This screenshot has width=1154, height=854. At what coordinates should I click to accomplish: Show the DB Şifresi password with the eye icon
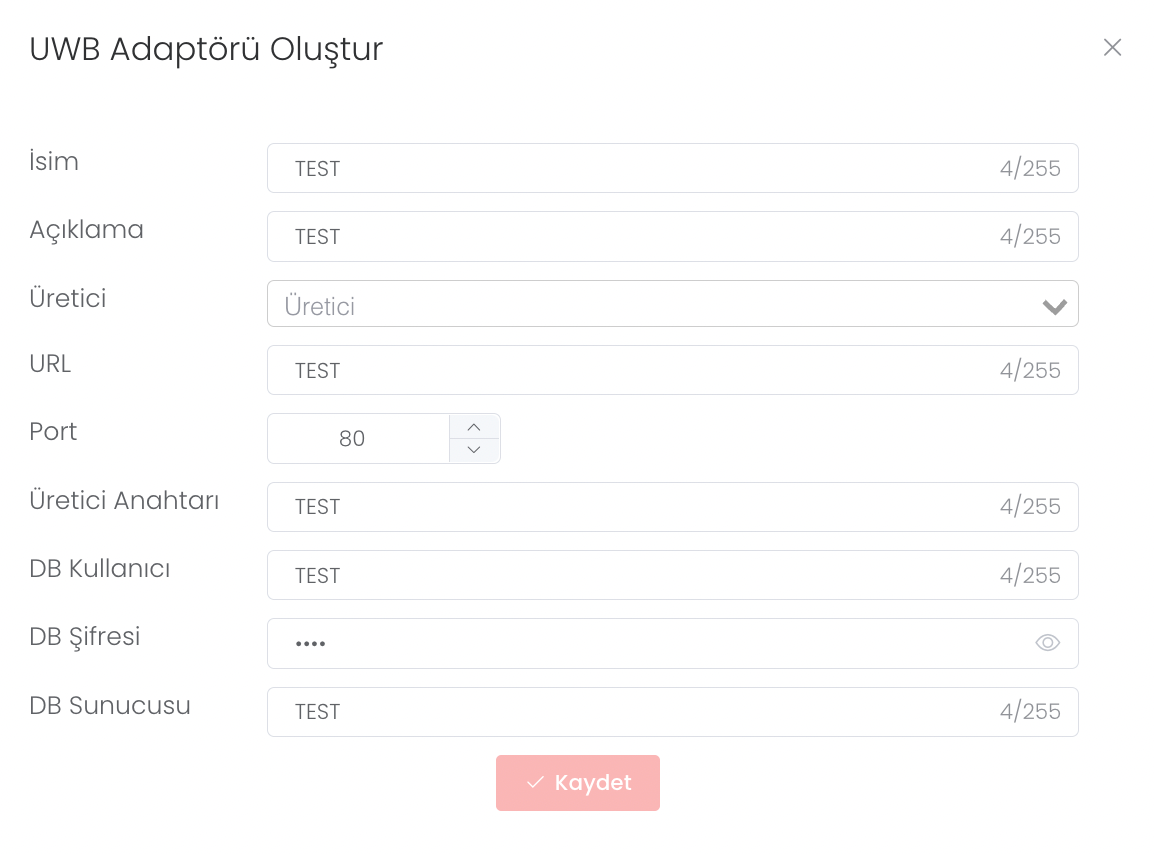(1047, 643)
